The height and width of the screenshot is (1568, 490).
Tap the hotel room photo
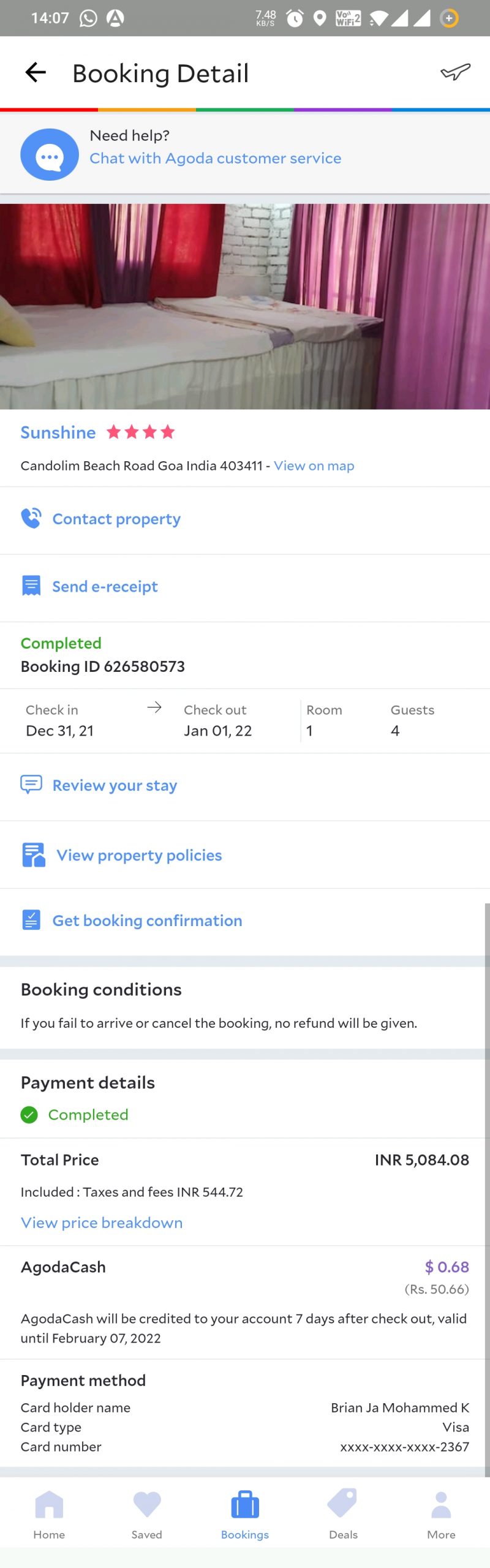point(245,306)
